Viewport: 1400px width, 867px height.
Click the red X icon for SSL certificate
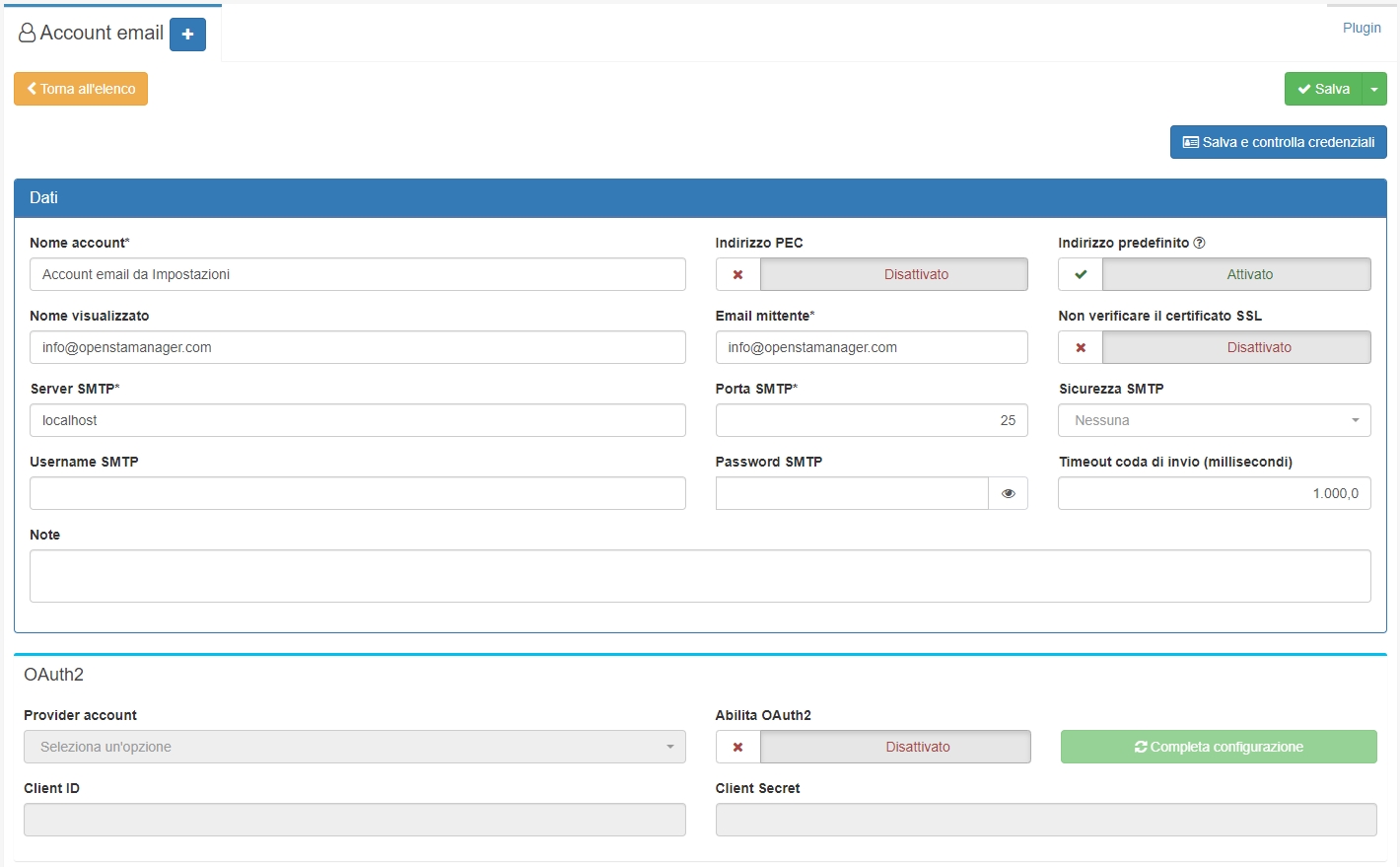click(1081, 347)
